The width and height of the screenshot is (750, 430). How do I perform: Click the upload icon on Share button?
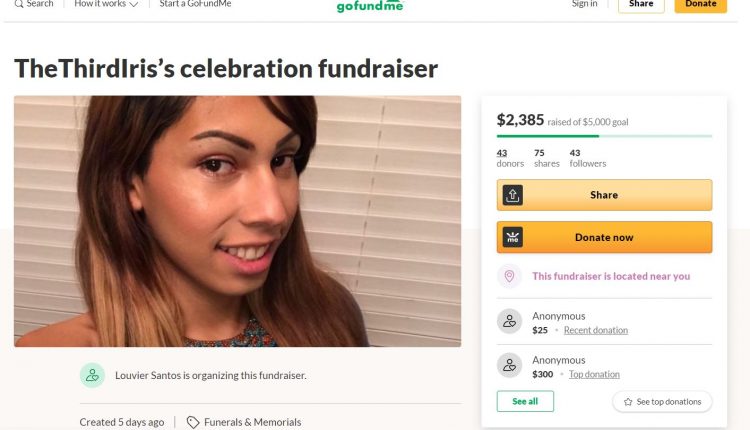pyautogui.click(x=513, y=195)
